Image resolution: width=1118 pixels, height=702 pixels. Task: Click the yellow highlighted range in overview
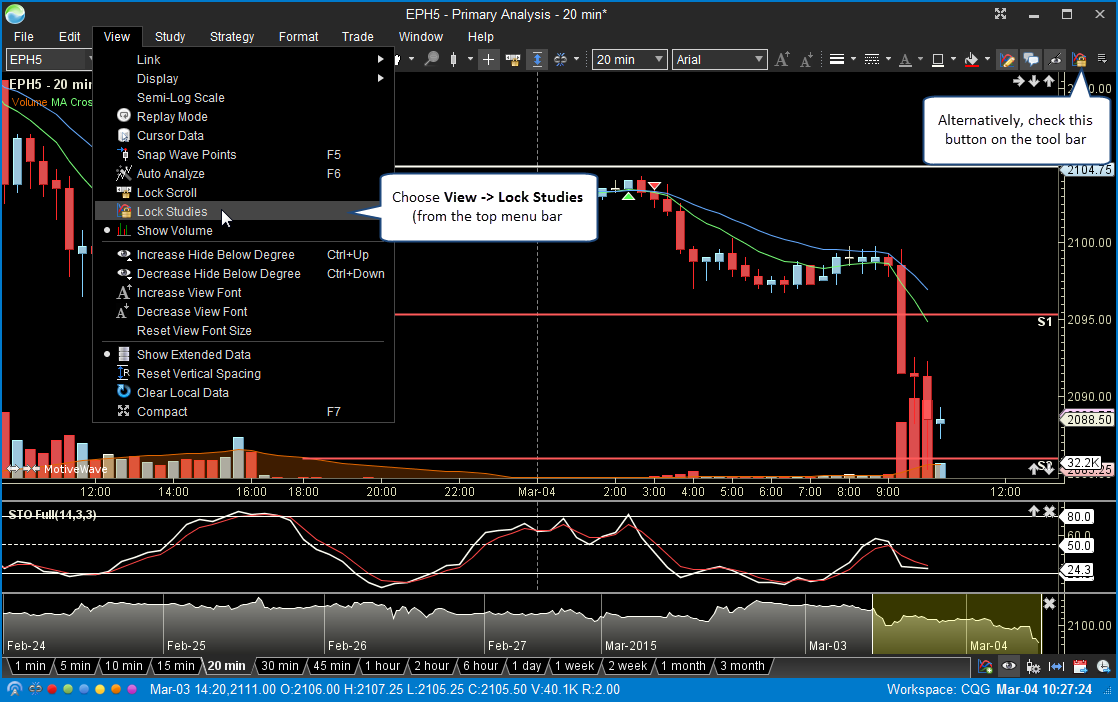click(x=956, y=624)
